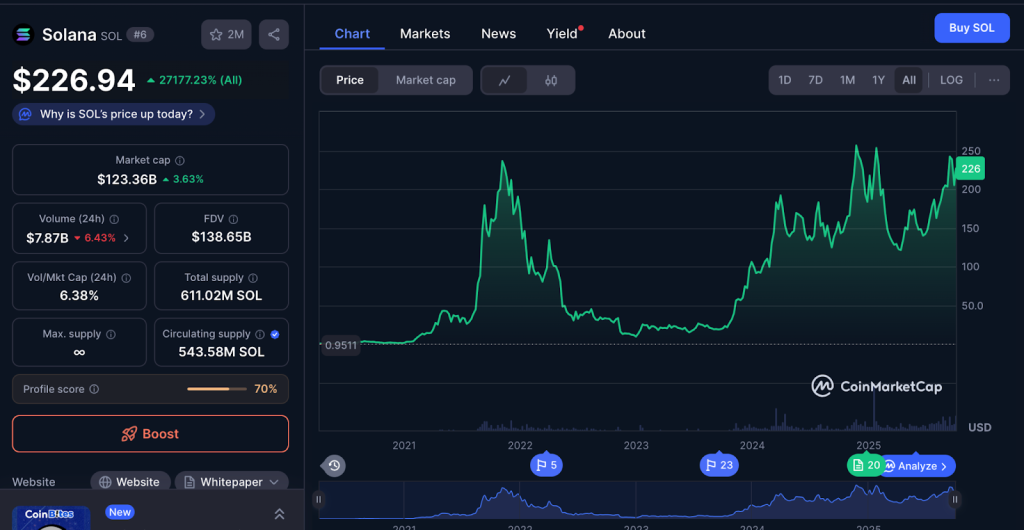Click the history clock icon below chart
This screenshot has height=530, width=1024.
pos(334,465)
